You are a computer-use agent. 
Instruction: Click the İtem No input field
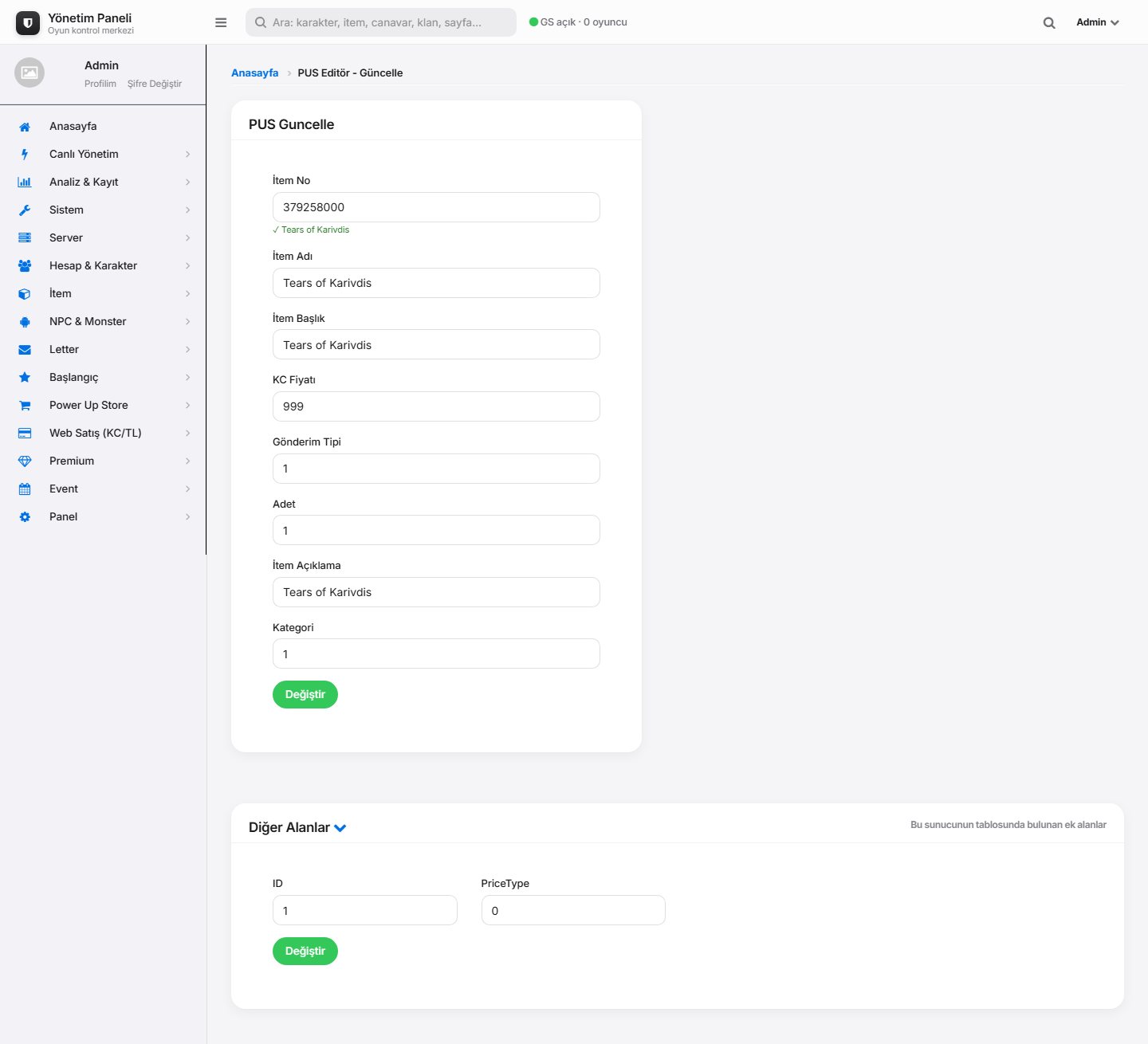coord(436,207)
